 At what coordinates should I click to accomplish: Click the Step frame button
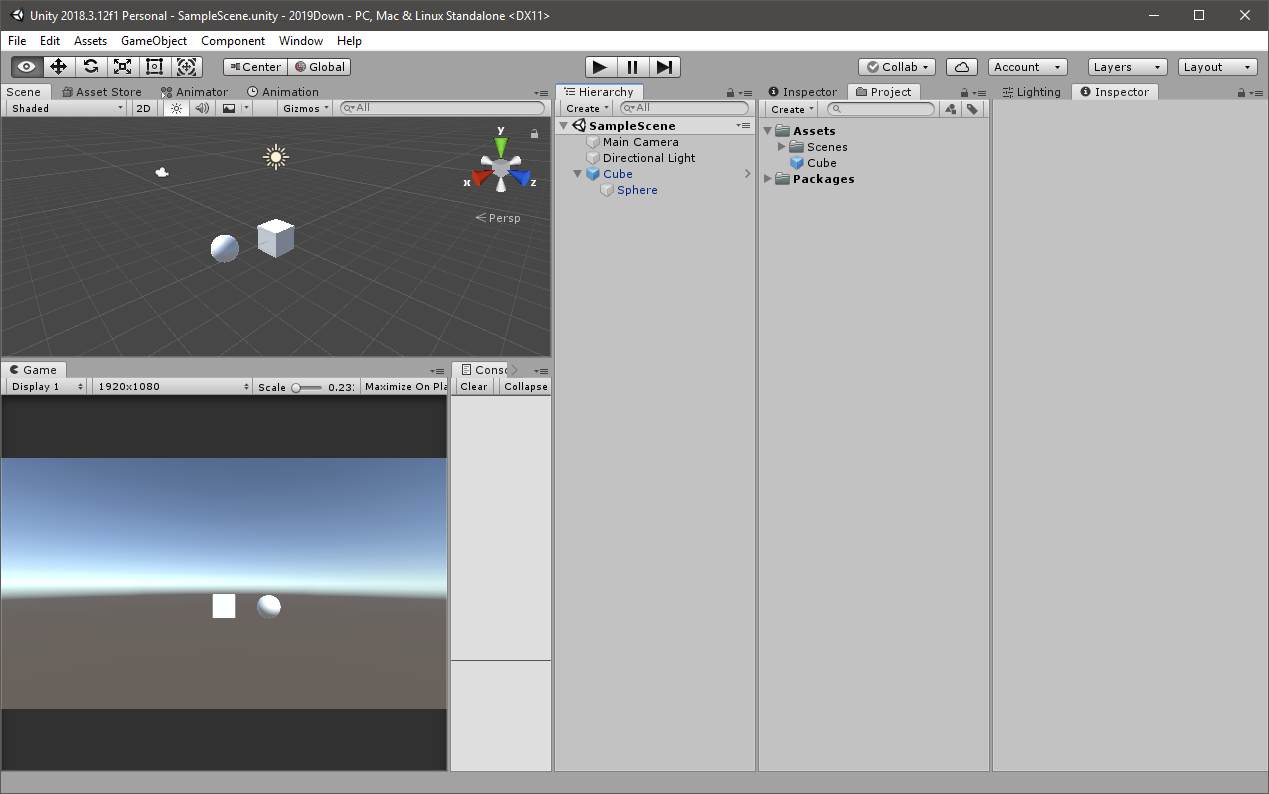(x=665, y=66)
